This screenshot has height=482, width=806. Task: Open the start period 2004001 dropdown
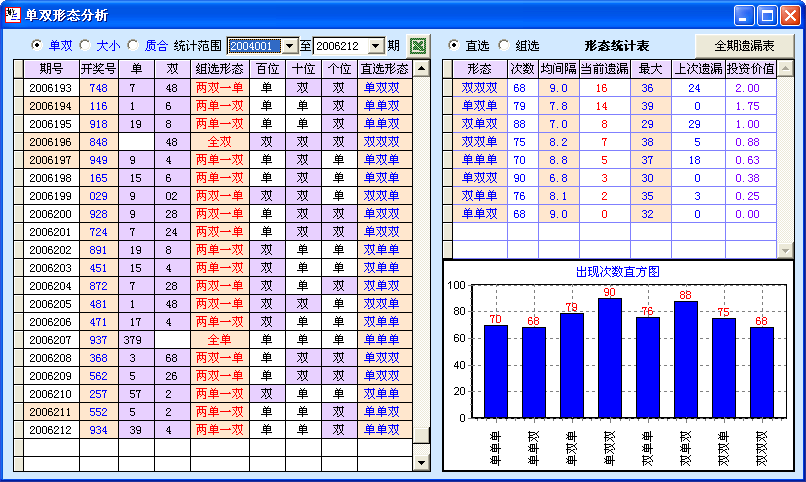(x=290, y=46)
